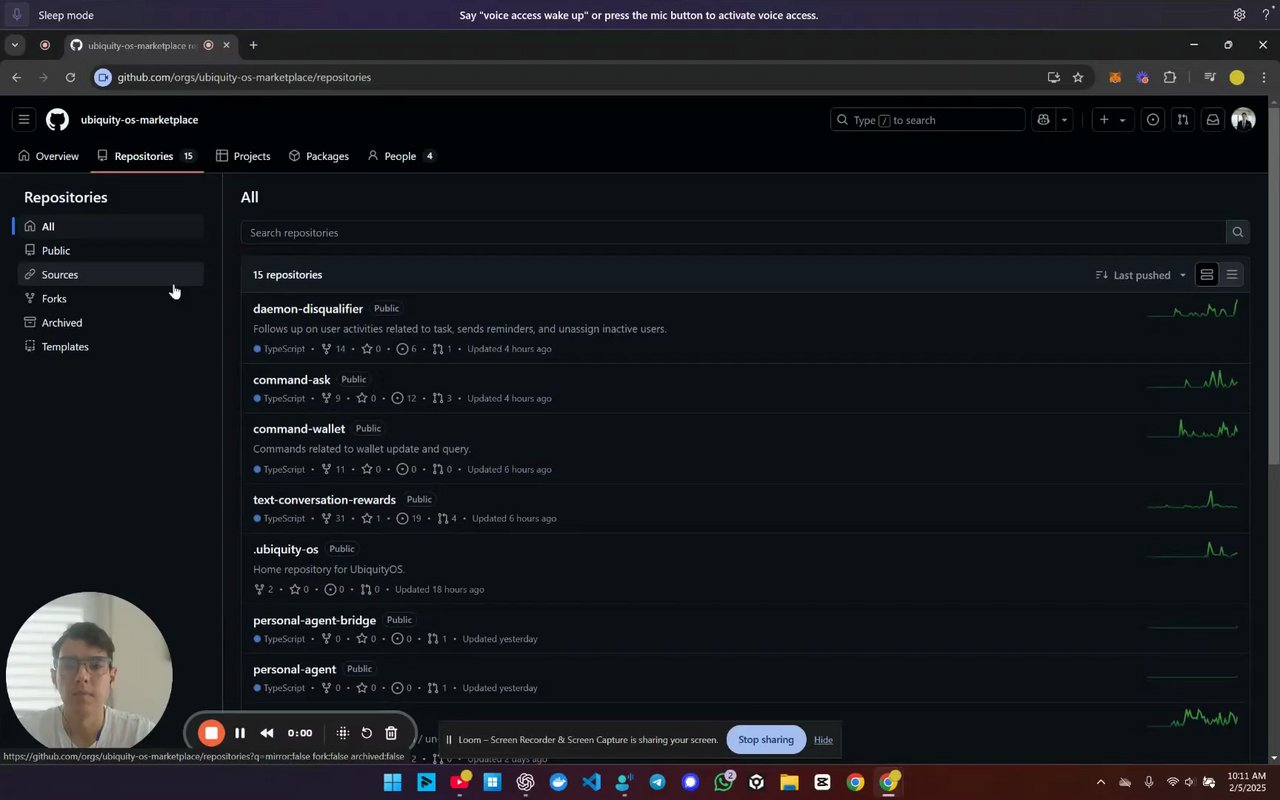Click the issues count 12 for command-ask
Viewport: 1280px width, 800px height.
tap(406, 398)
